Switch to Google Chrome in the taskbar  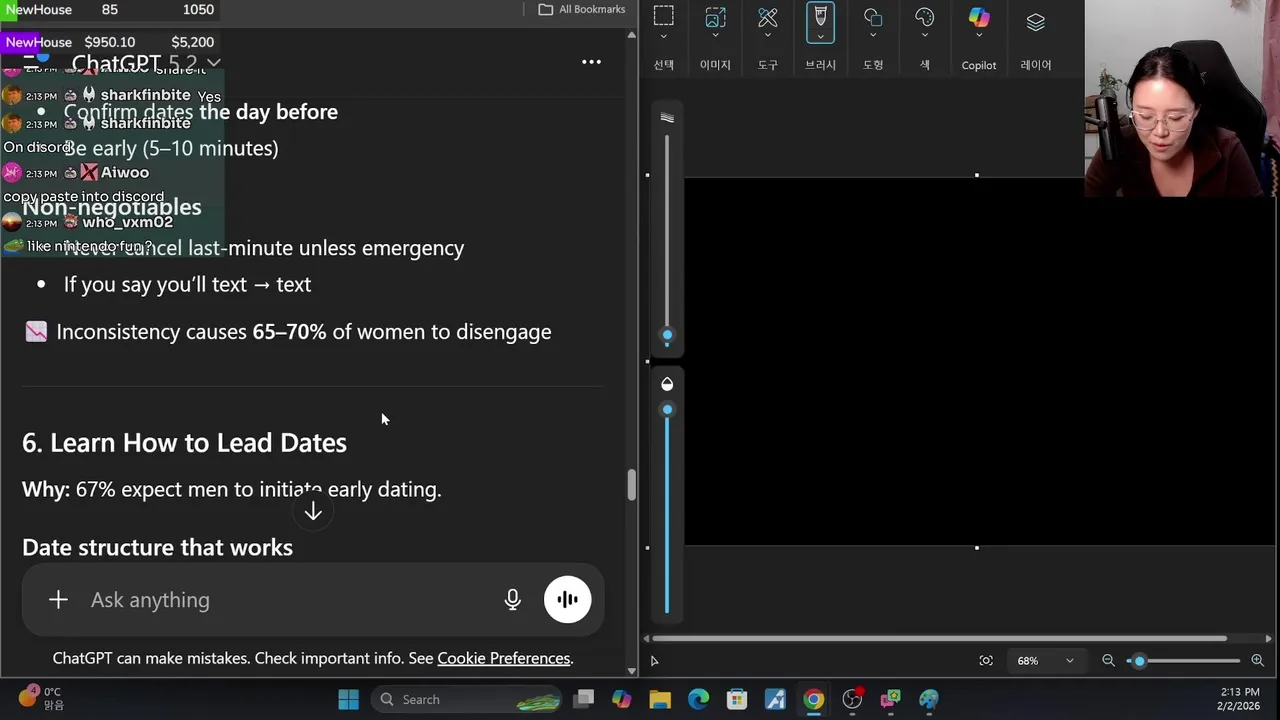(x=814, y=699)
